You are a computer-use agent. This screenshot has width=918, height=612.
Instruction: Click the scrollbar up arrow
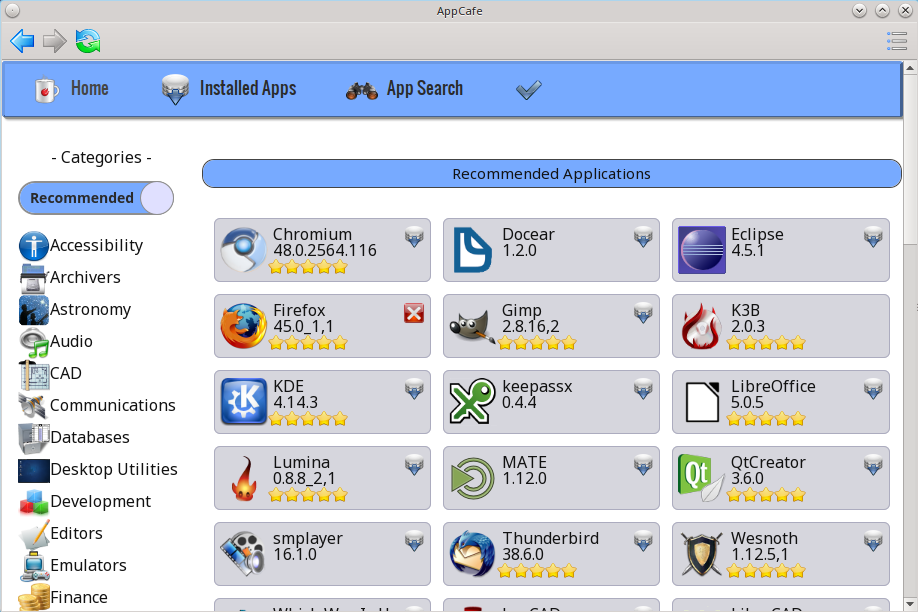[910, 68]
